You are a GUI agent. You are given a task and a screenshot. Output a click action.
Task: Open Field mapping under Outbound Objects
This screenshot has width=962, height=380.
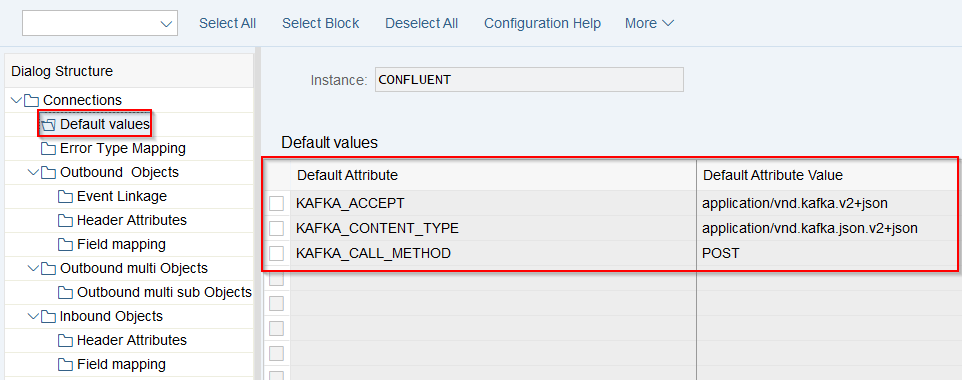pyautogui.click(x=121, y=244)
